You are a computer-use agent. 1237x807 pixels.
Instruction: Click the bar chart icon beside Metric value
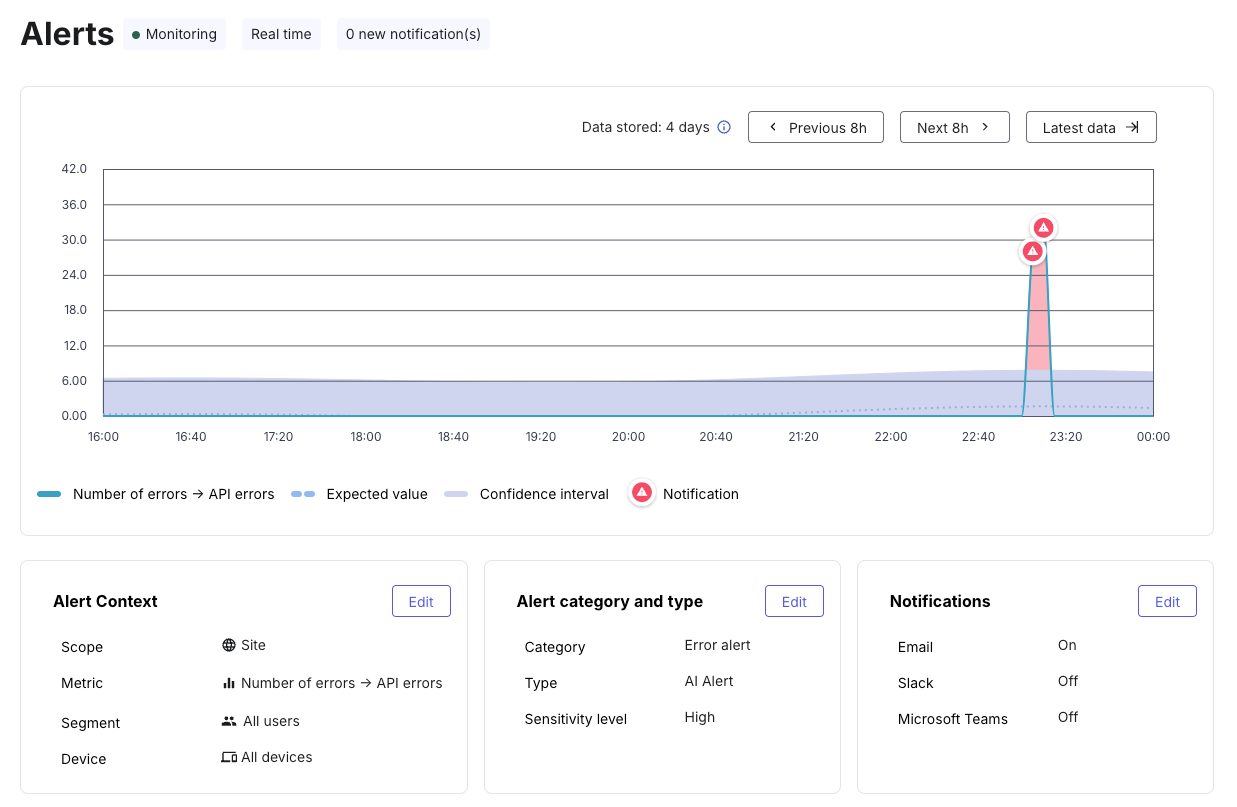pyautogui.click(x=229, y=683)
